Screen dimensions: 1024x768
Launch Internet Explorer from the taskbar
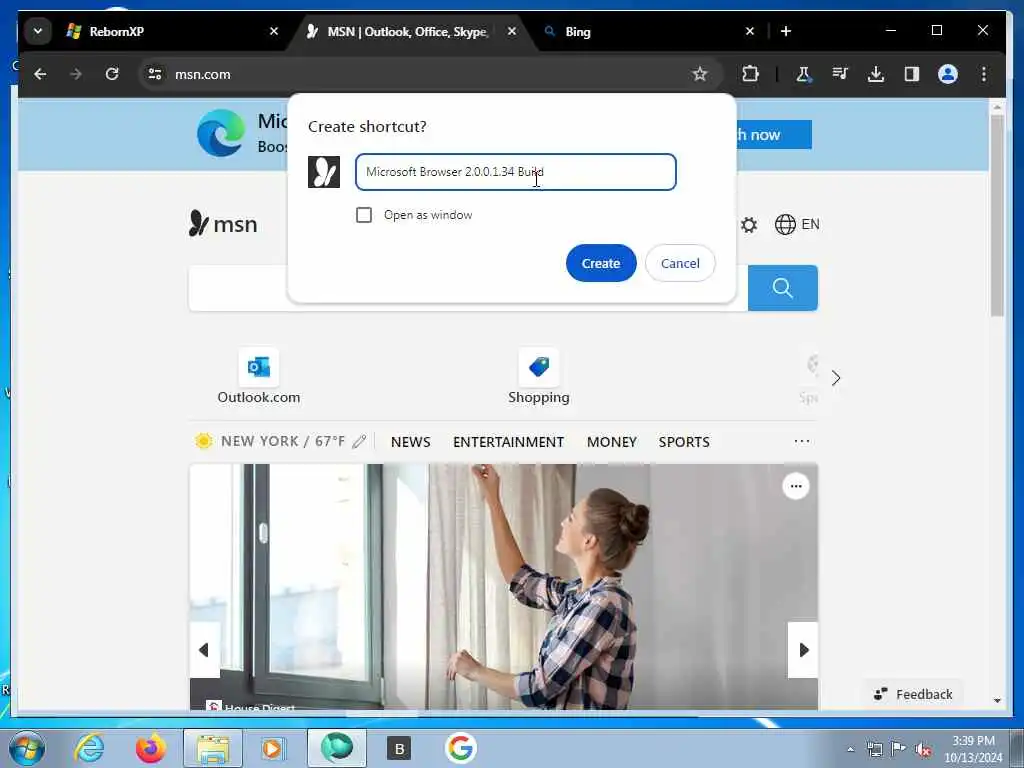point(89,748)
